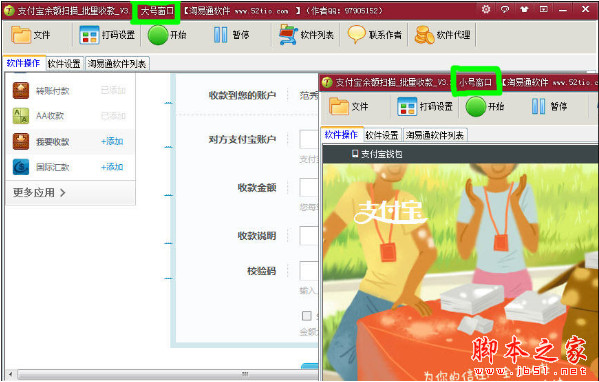This screenshot has height=382, width=599.
Task: Select 我要收款 text in app list
Action: 53,142
